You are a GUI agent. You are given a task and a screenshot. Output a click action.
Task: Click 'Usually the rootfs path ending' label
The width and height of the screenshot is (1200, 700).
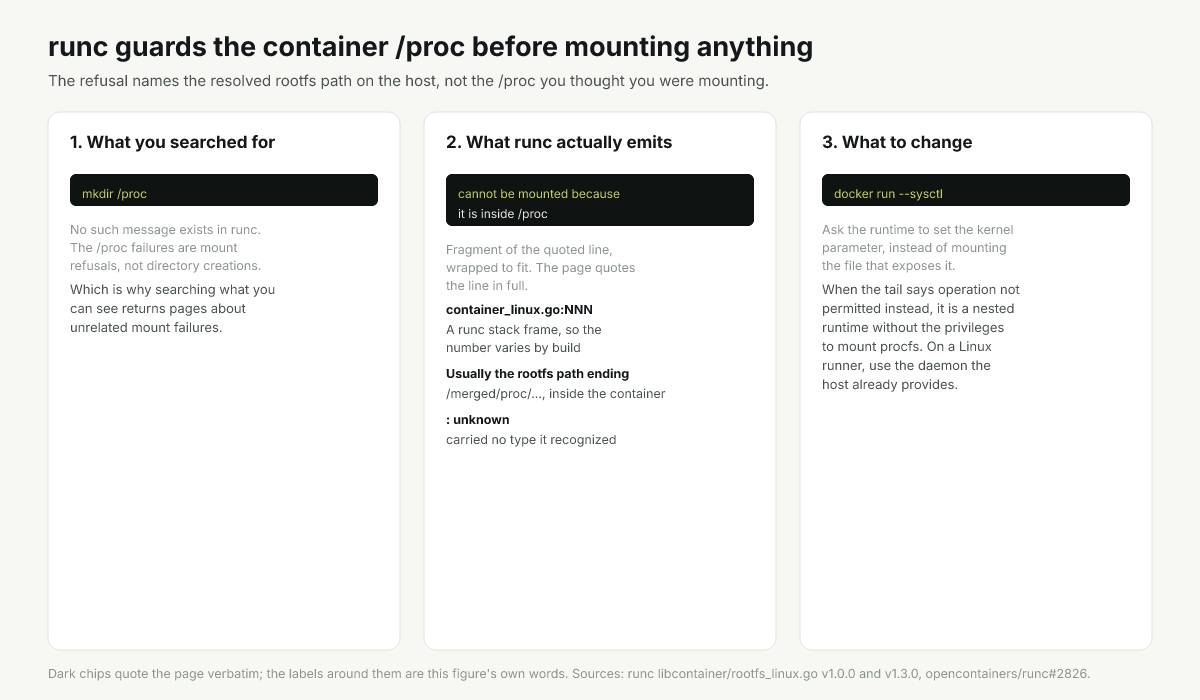(x=537, y=374)
